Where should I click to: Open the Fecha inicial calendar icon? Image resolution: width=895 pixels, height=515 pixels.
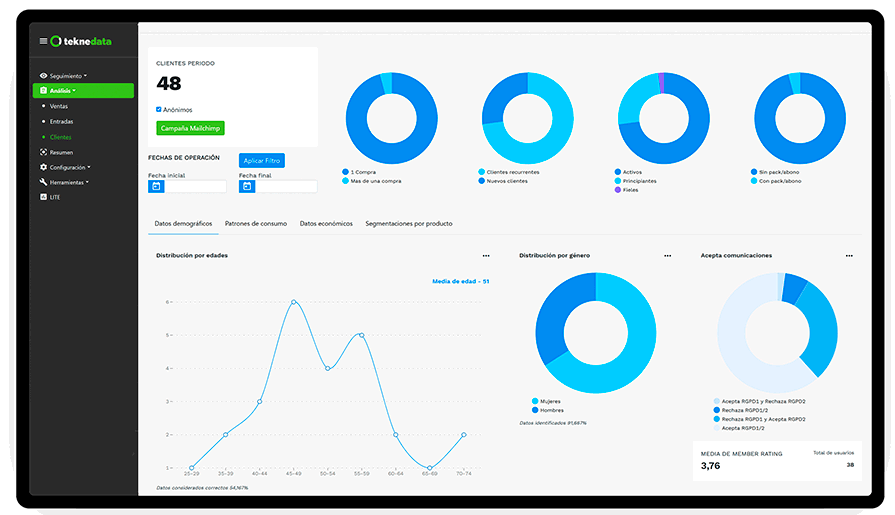(156, 186)
